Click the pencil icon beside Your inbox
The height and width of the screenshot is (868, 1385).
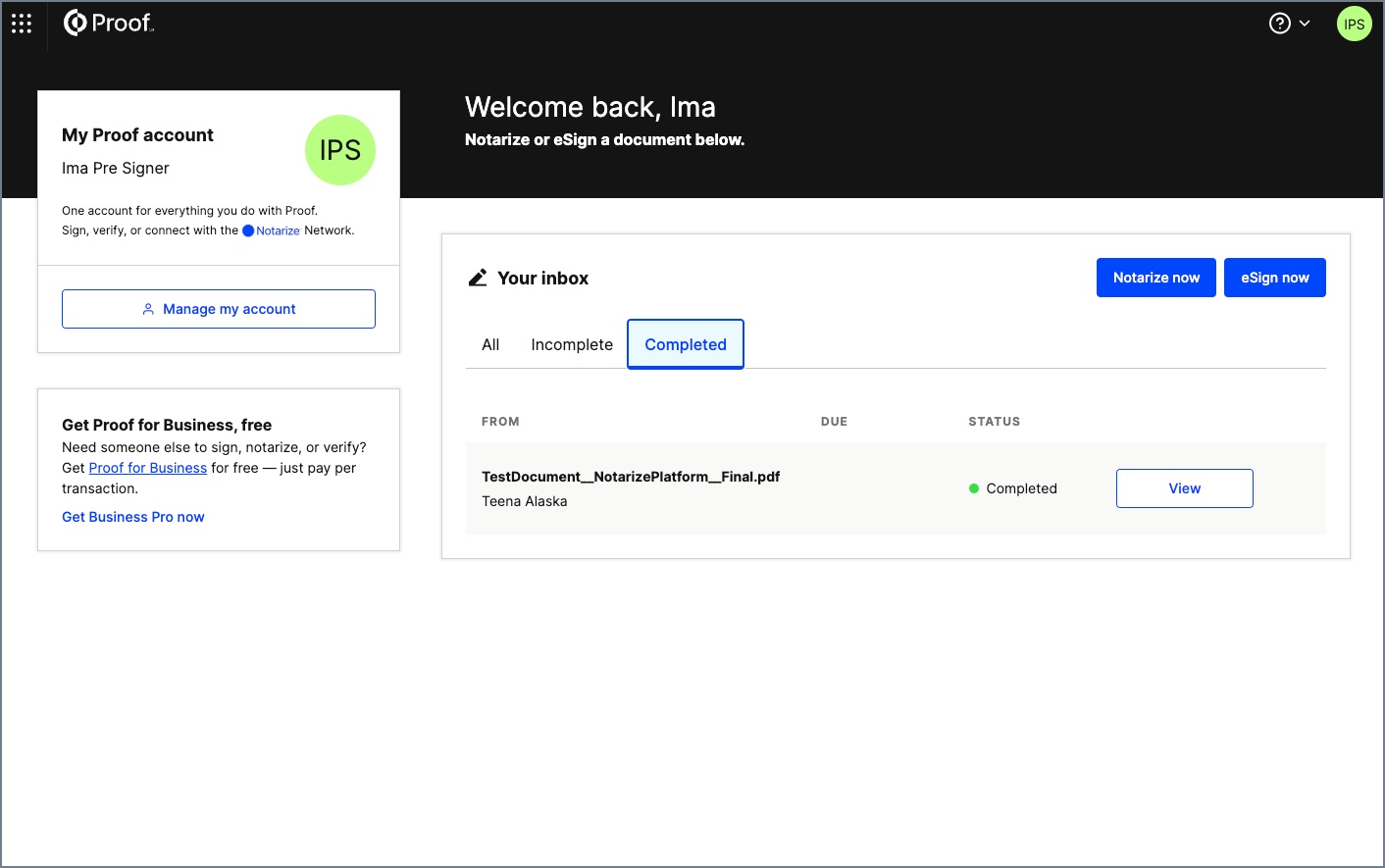pyautogui.click(x=478, y=277)
